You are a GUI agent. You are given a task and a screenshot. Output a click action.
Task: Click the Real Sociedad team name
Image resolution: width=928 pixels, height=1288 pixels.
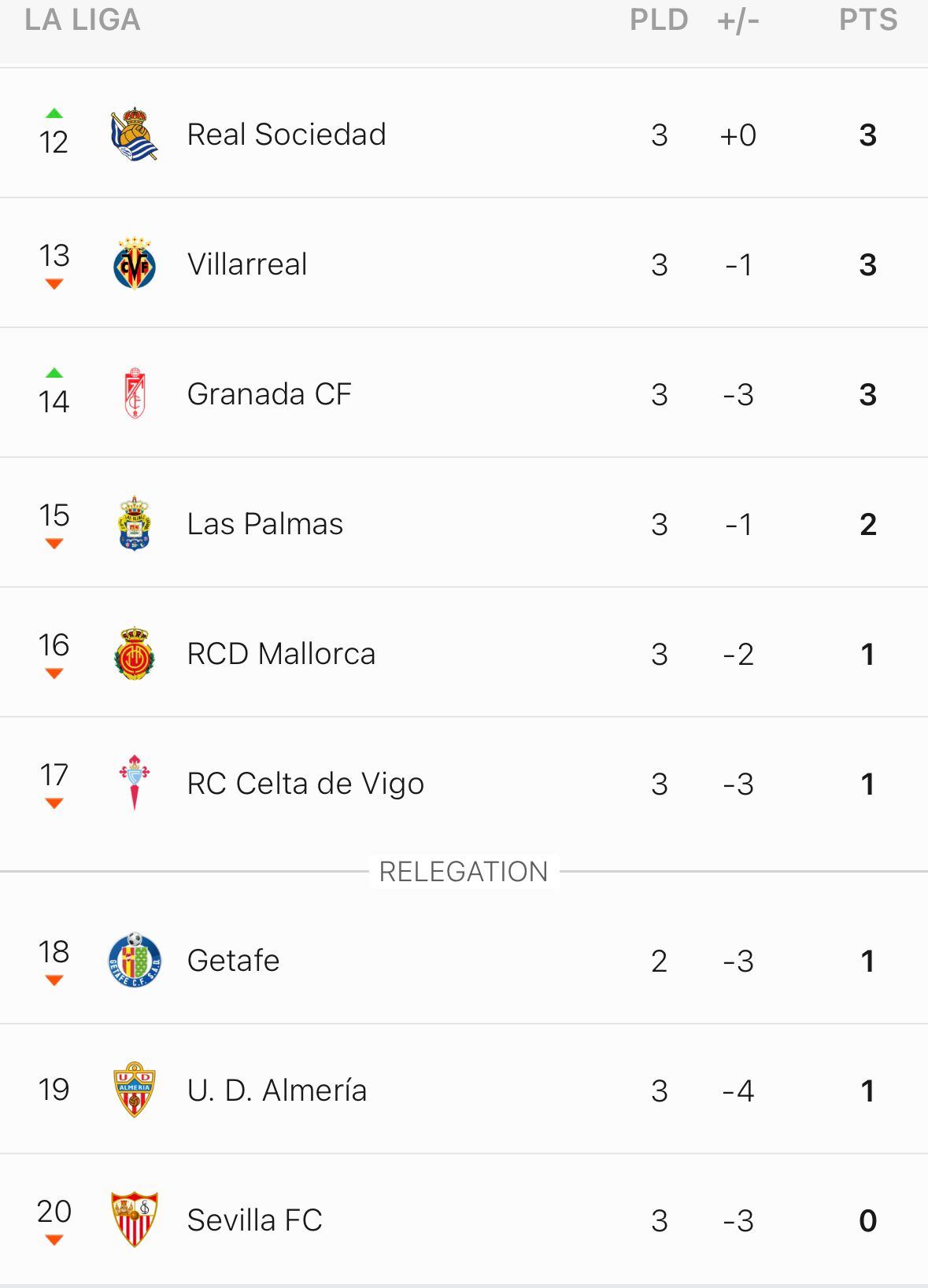click(287, 135)
